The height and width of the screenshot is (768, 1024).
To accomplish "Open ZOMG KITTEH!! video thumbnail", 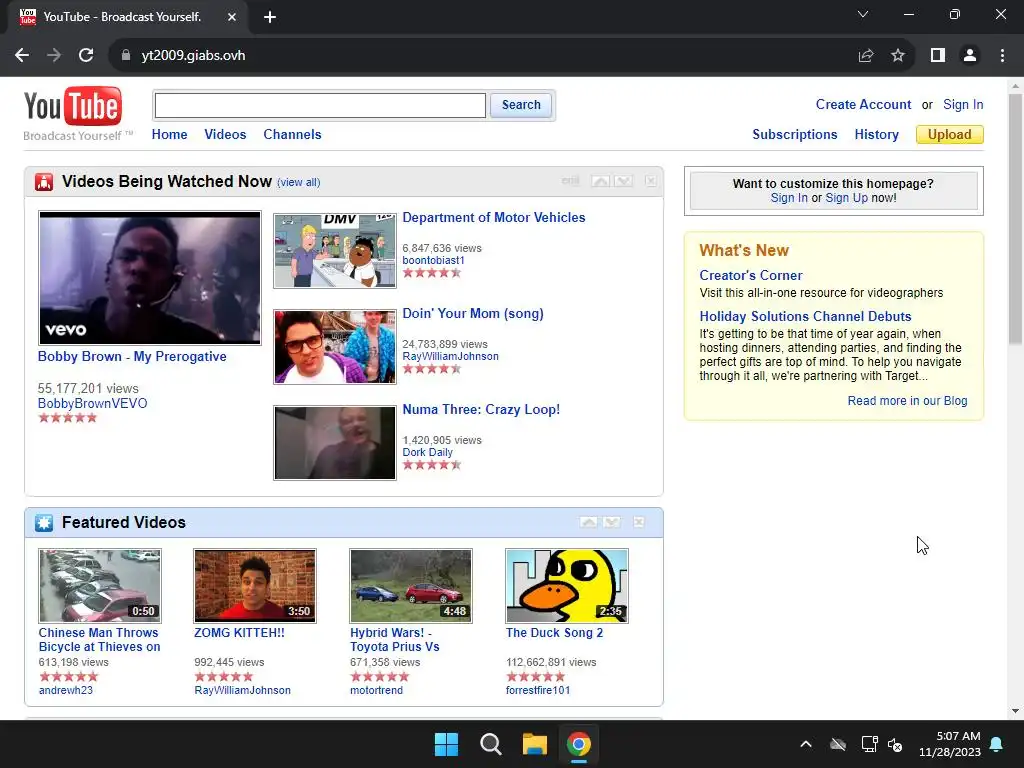I will coord(255,586).
